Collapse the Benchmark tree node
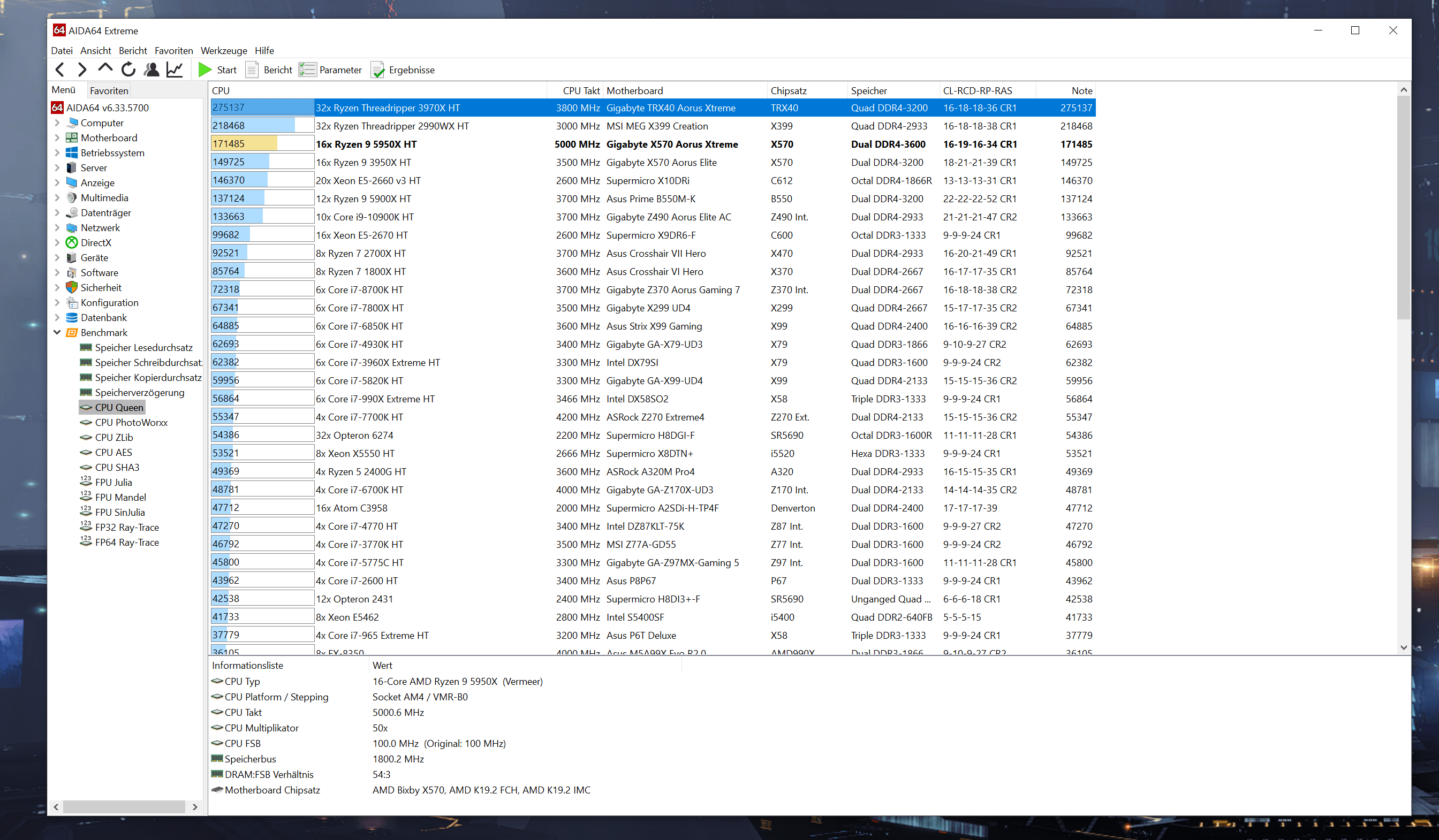This screenshot has height=840, width=1439. [x=57, y=332]
